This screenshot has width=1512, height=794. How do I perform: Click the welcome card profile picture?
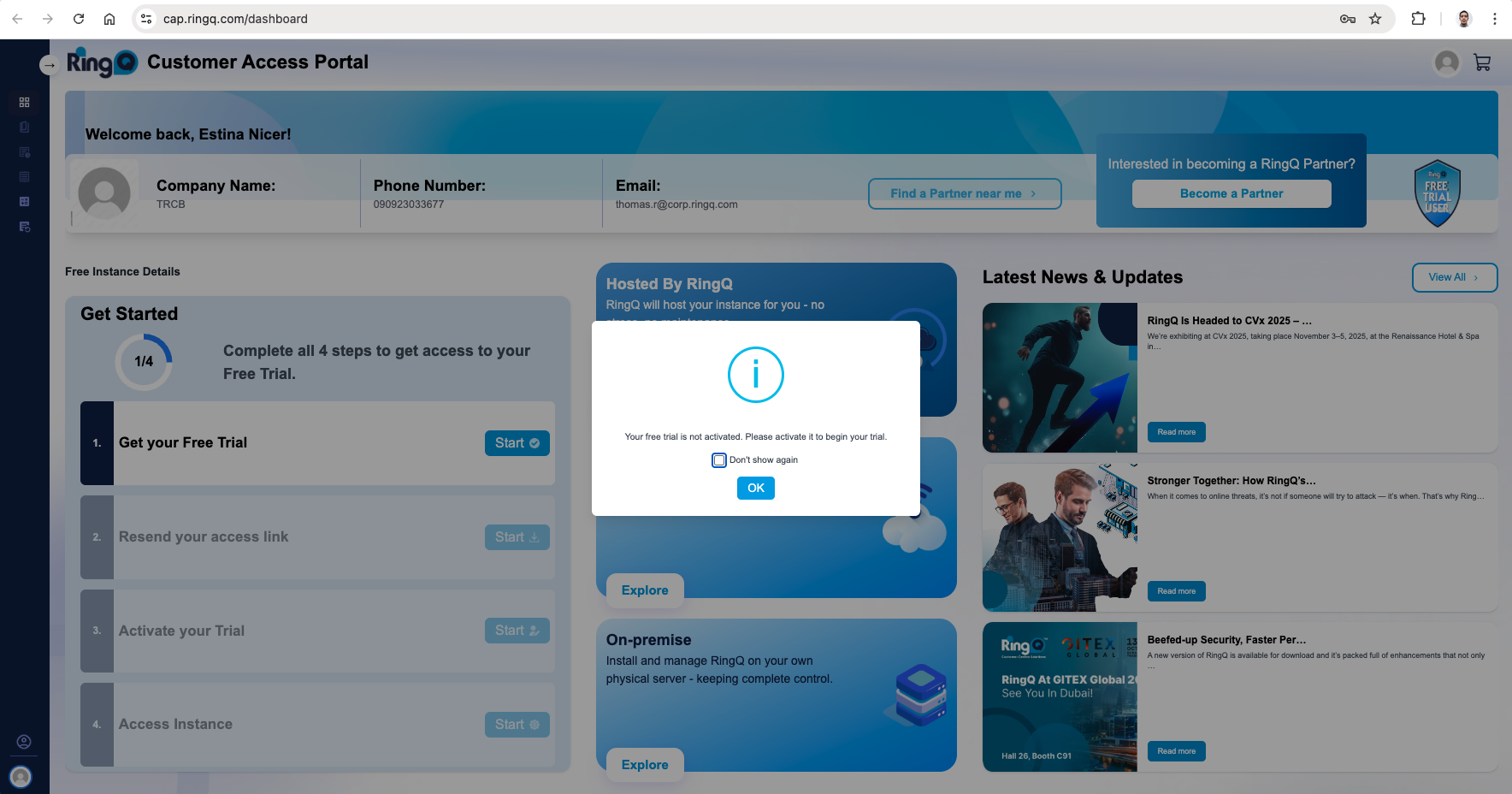point(104,193)
